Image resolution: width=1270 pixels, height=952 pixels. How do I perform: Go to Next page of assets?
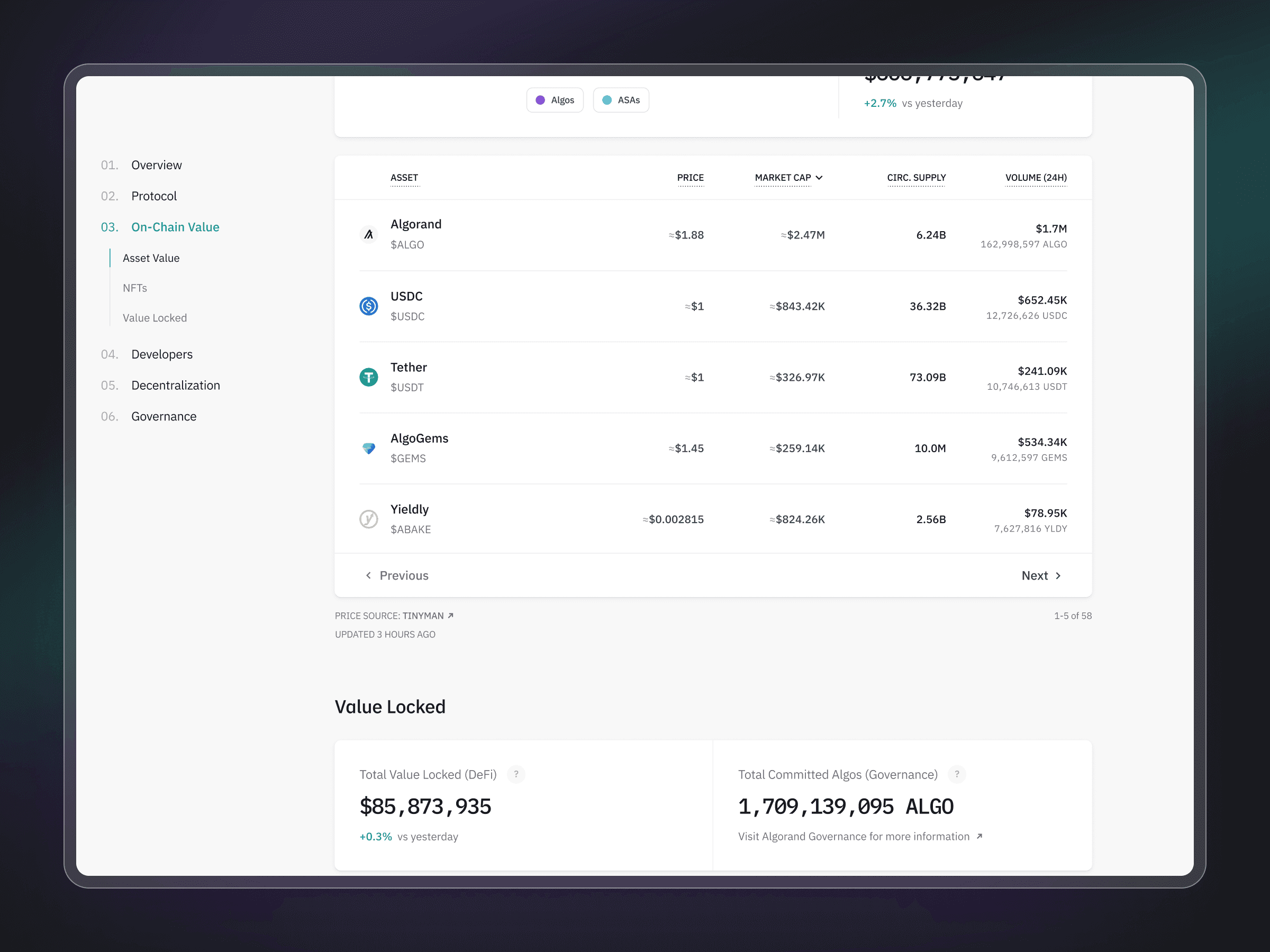1041,575
